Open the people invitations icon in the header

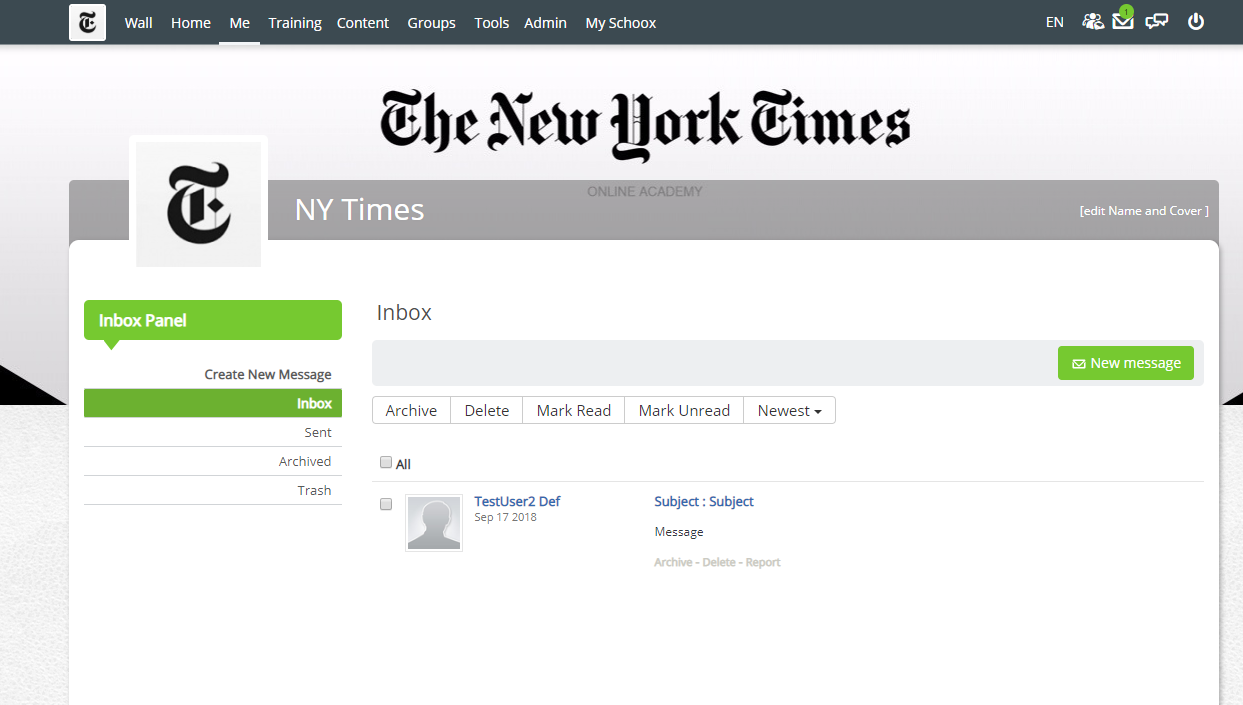[1093, 21]
